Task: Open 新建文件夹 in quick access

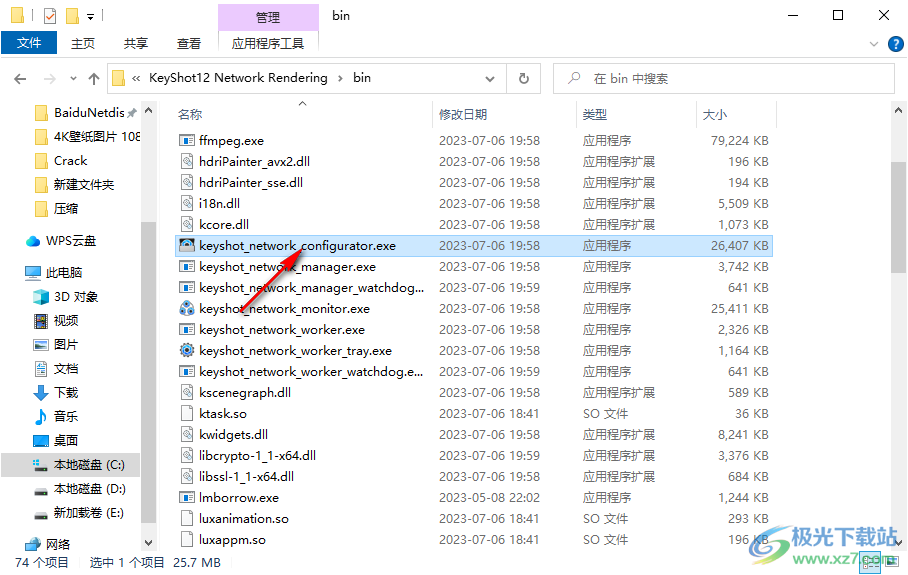Action: [x=74, y=185]
